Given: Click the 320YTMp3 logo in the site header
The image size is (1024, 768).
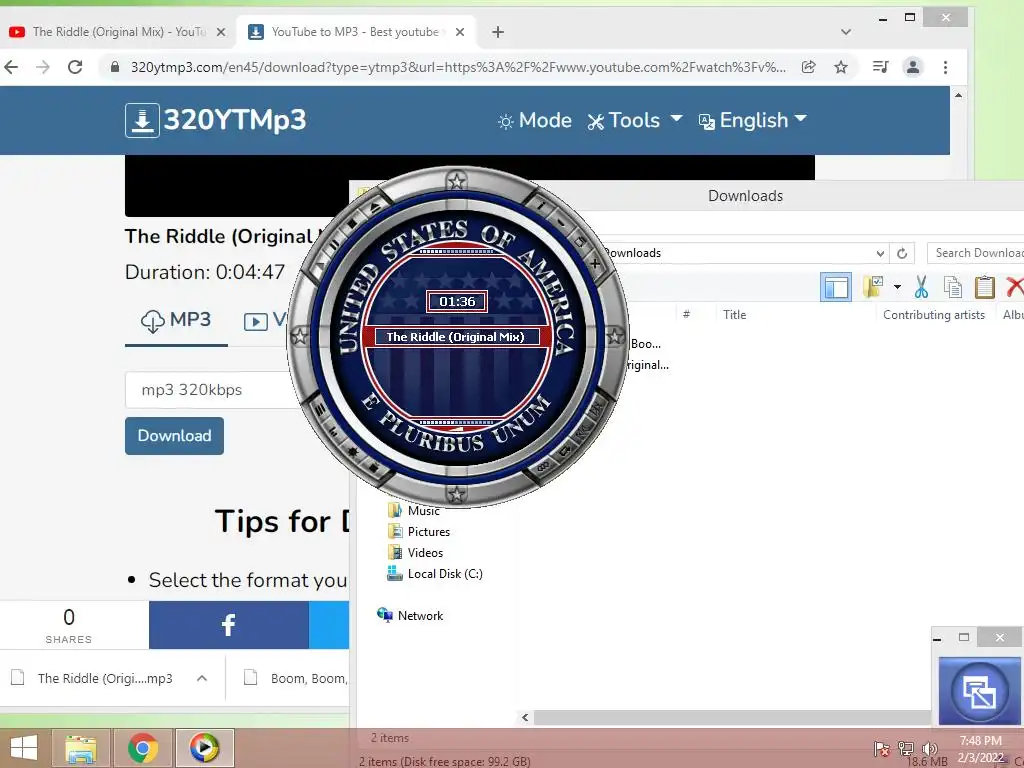Looking at the screenshot, I should tap(216, 120).
